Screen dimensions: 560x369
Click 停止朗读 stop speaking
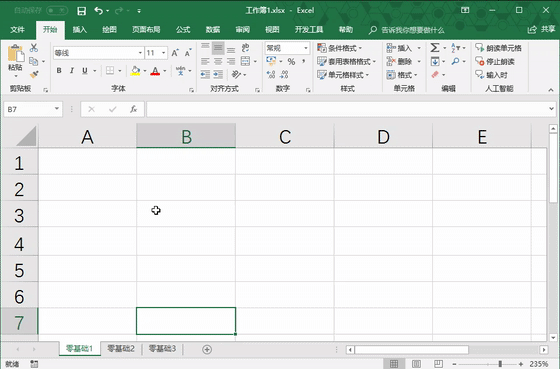pyautogui.click(x=495, y=61)
